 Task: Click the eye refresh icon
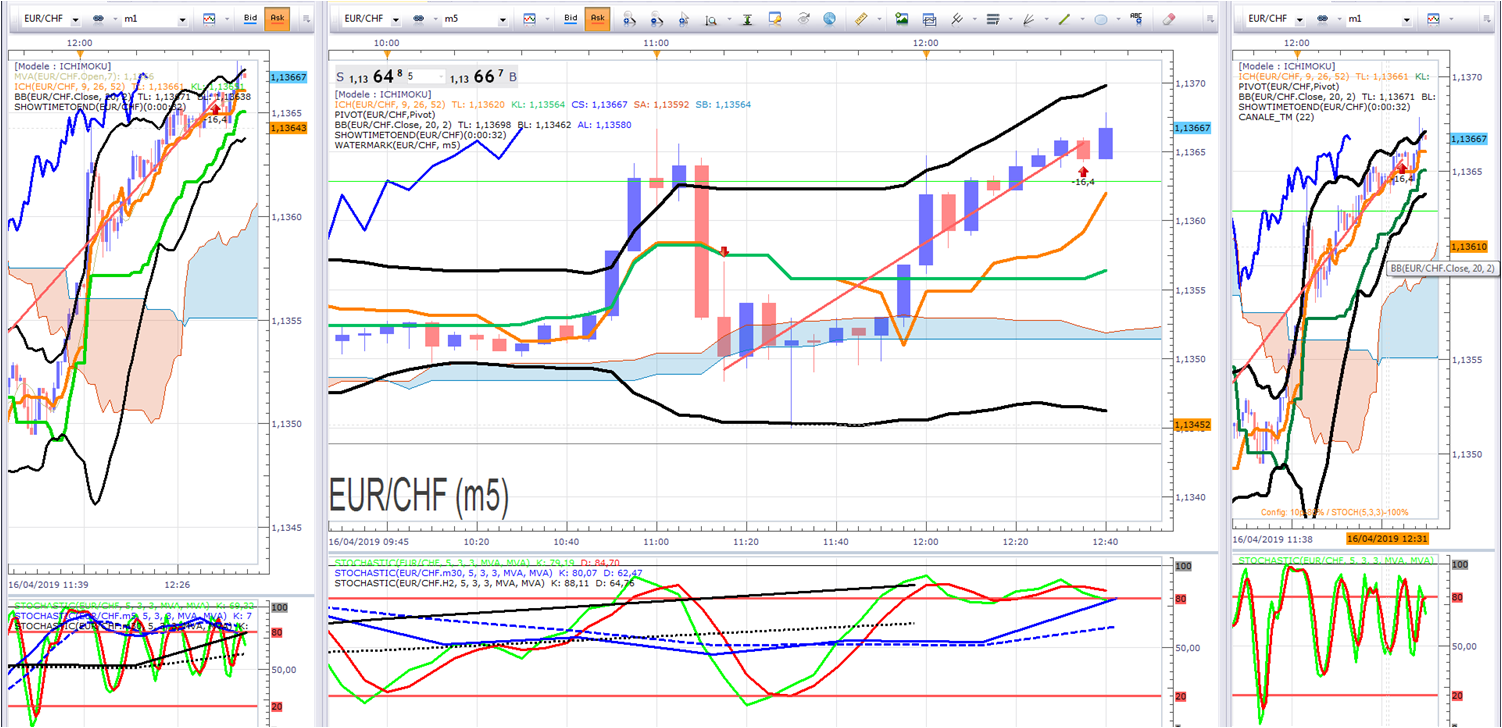[x=804, y=19]
